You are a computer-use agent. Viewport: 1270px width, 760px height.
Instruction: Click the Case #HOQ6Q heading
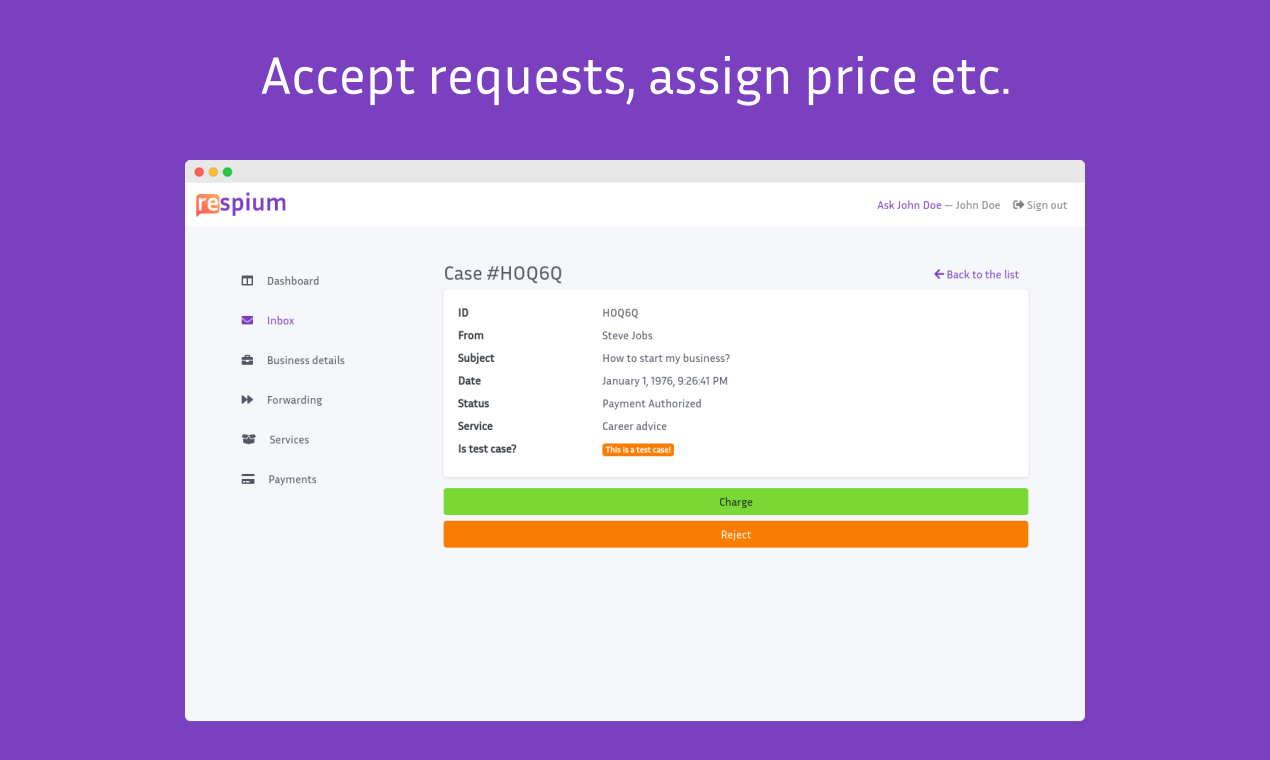(505, 272)
